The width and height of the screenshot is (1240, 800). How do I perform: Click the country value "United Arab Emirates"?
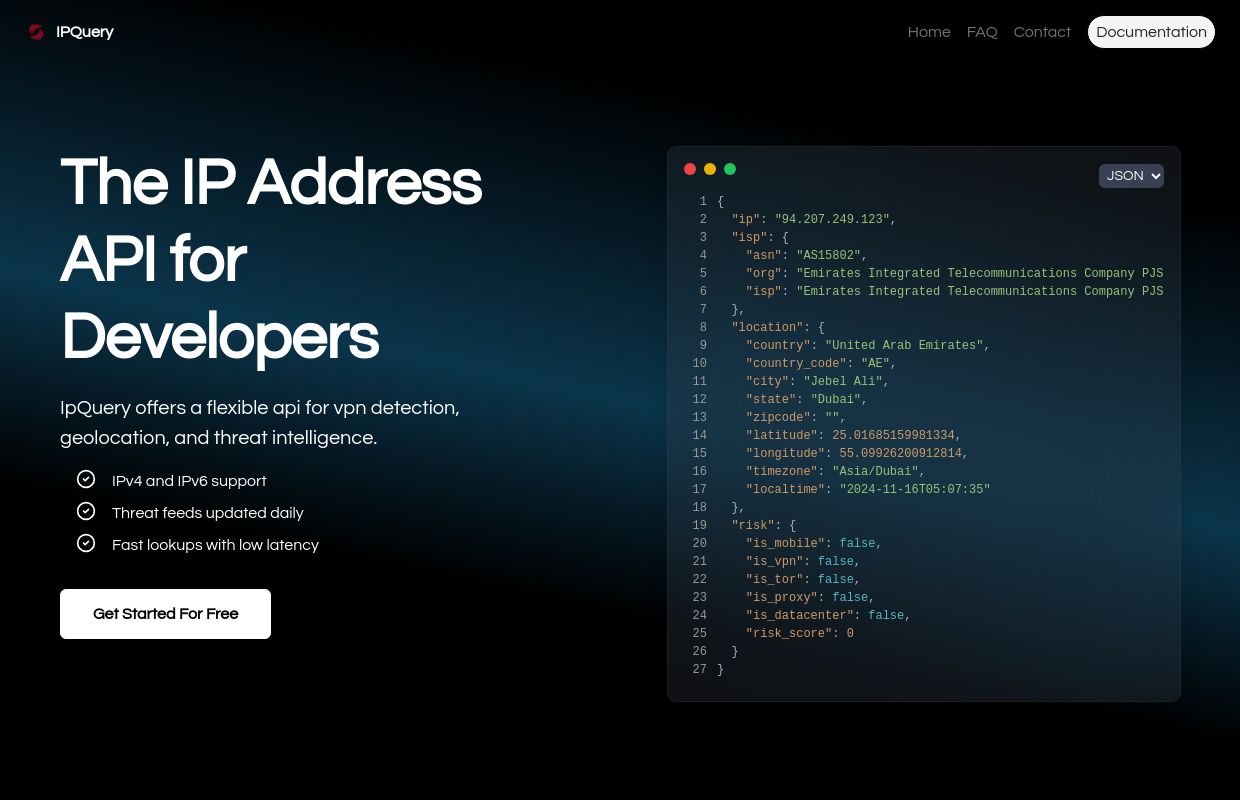point(904,346)
